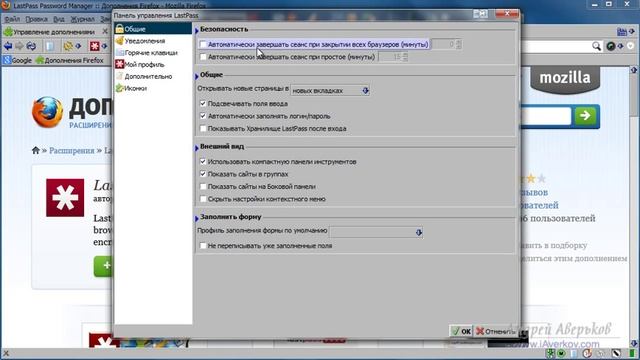
Task: Click the green round checkmark status bar icon
Action: pyautogui.click(x=561, y=353)
